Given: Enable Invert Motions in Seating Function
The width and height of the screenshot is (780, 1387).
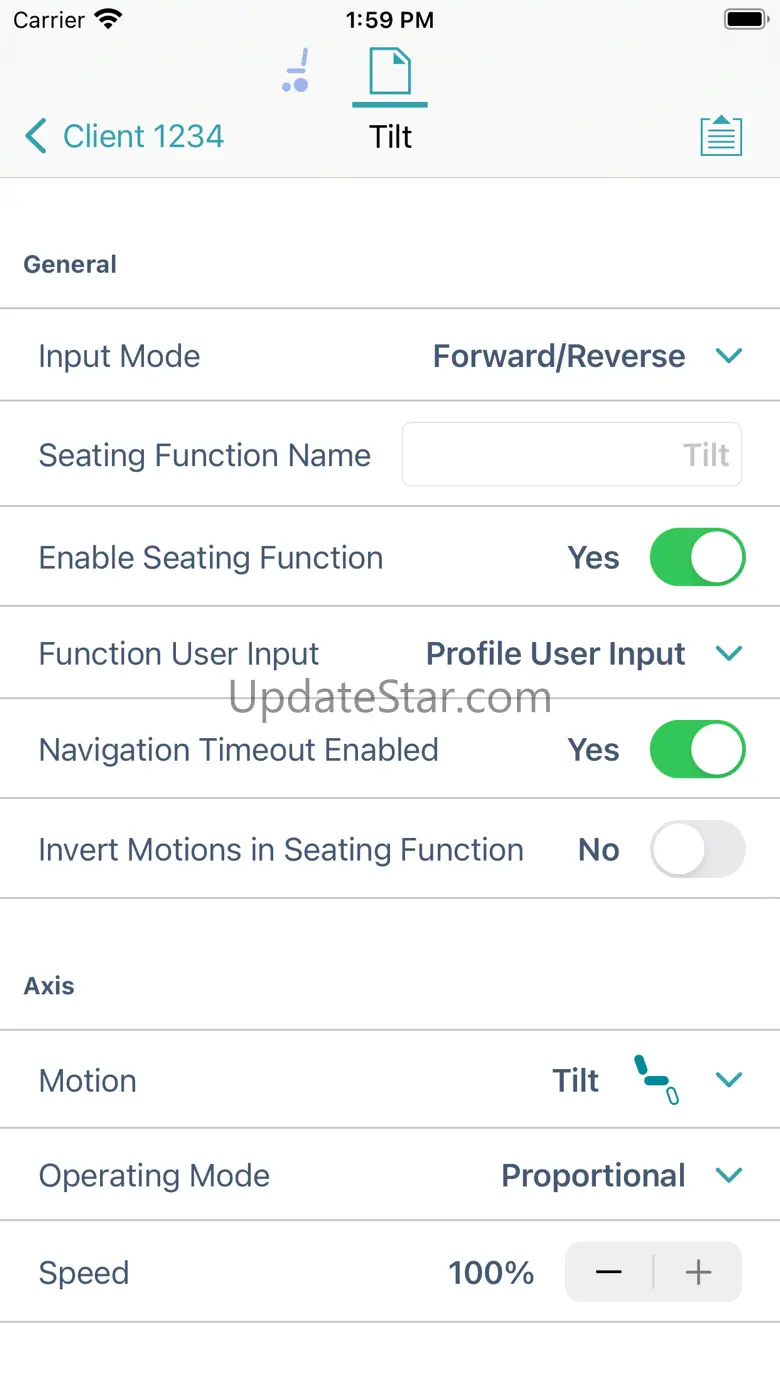Looking at the screenshot, I should point(697,850).
